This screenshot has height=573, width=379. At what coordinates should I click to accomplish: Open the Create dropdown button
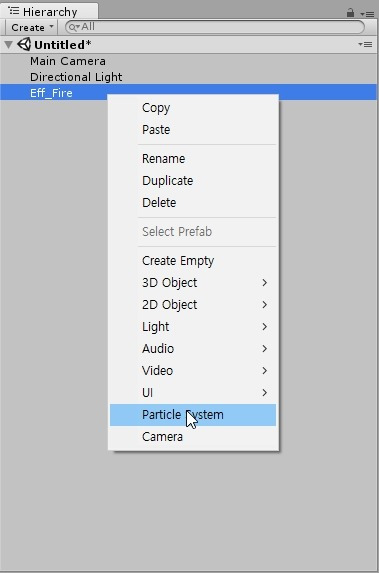click(32, 27)
